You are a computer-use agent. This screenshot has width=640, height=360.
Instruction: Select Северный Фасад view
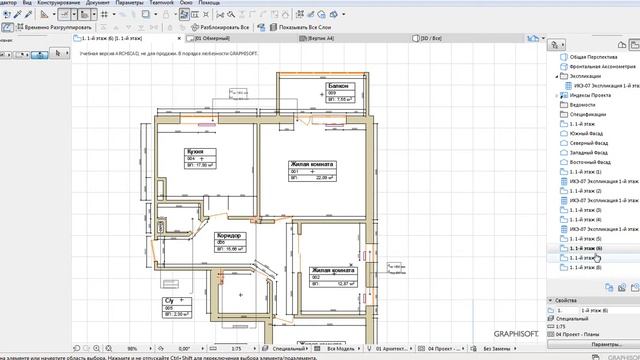tap(589, 143)
